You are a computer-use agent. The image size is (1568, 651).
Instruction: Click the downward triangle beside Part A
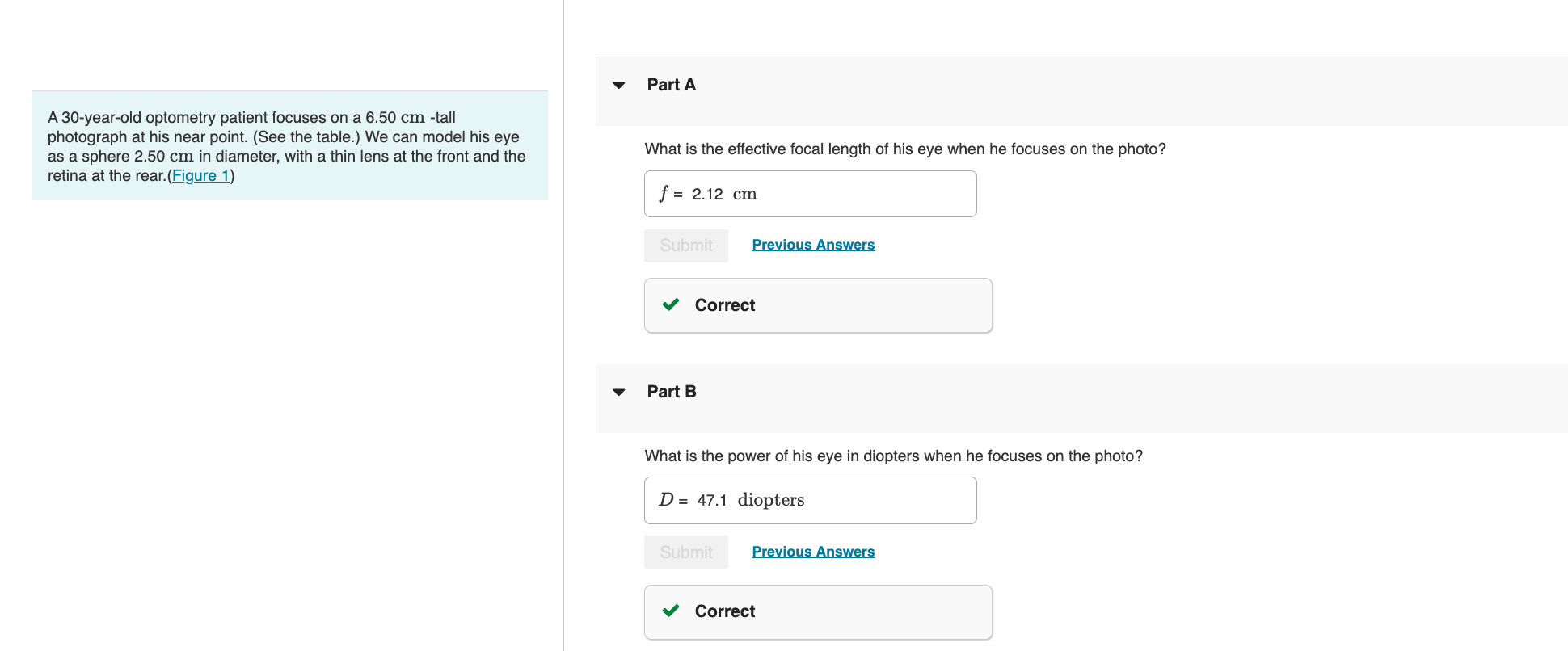click(618, 85)
